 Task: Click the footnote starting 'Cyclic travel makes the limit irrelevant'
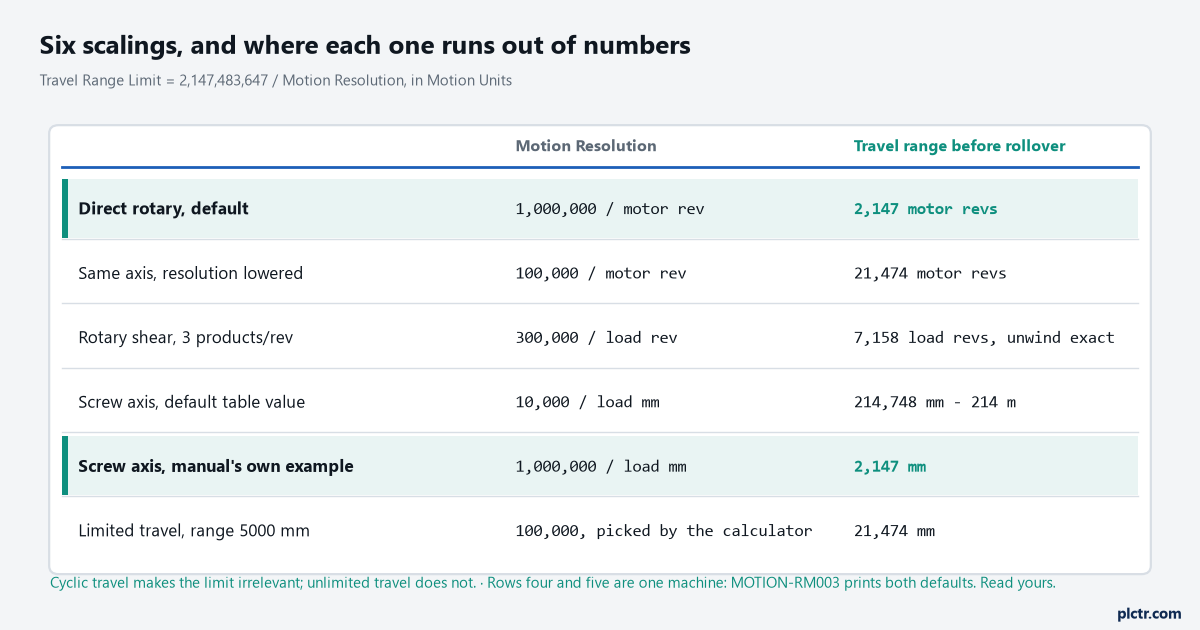(x=553, y=582)
